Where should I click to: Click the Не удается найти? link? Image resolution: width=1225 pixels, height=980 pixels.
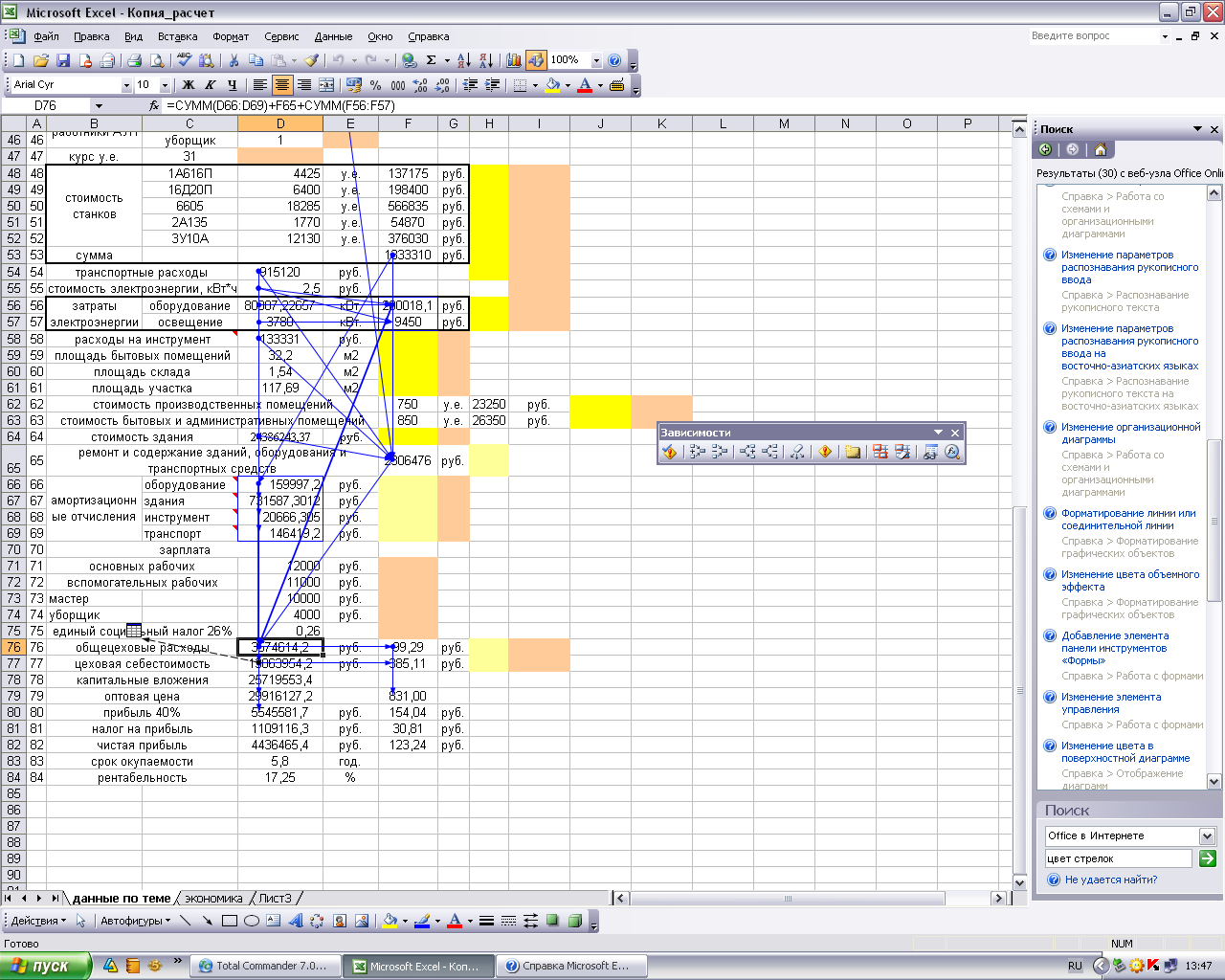[1111, 880]
